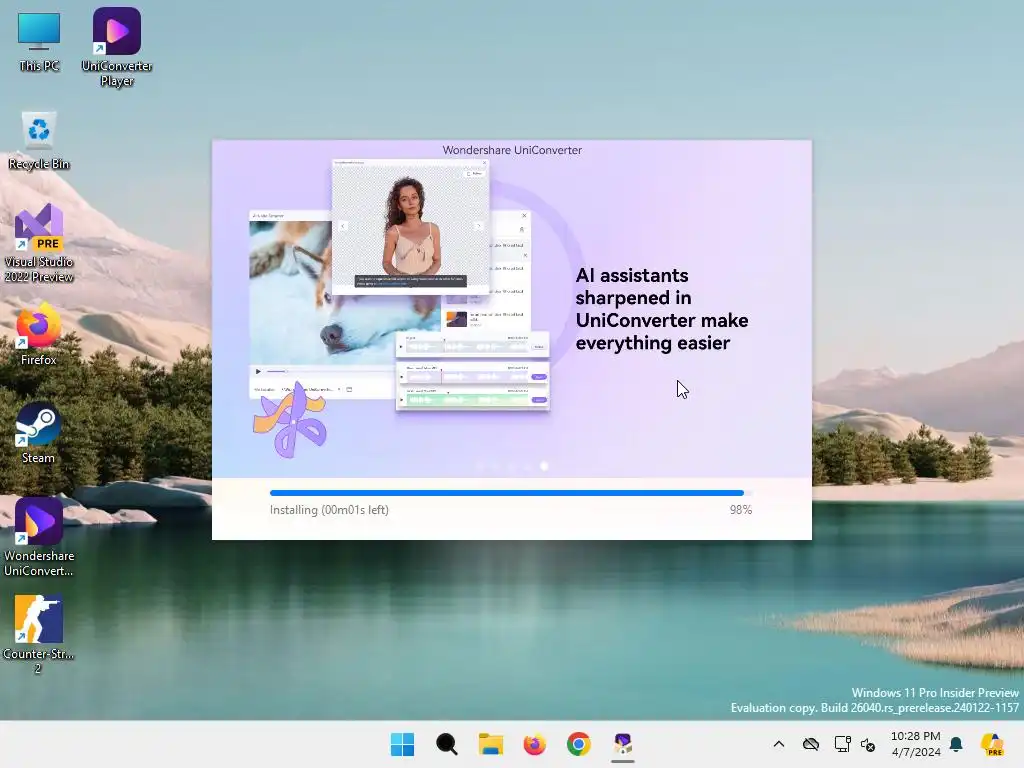Viewport: 1024px width, 768px height.
Task: Click the 'Installing (00m01s left)' status text
Action: 329,510
